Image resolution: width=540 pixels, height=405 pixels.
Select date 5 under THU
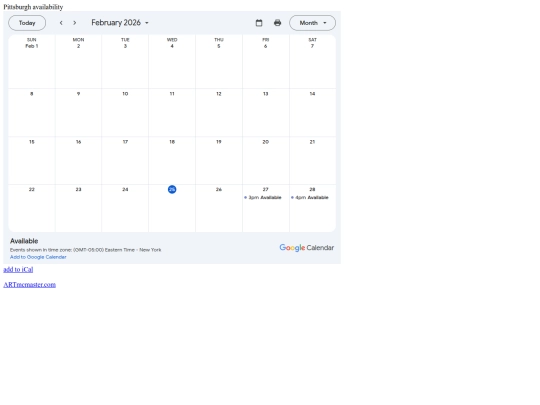click(219, 46)
